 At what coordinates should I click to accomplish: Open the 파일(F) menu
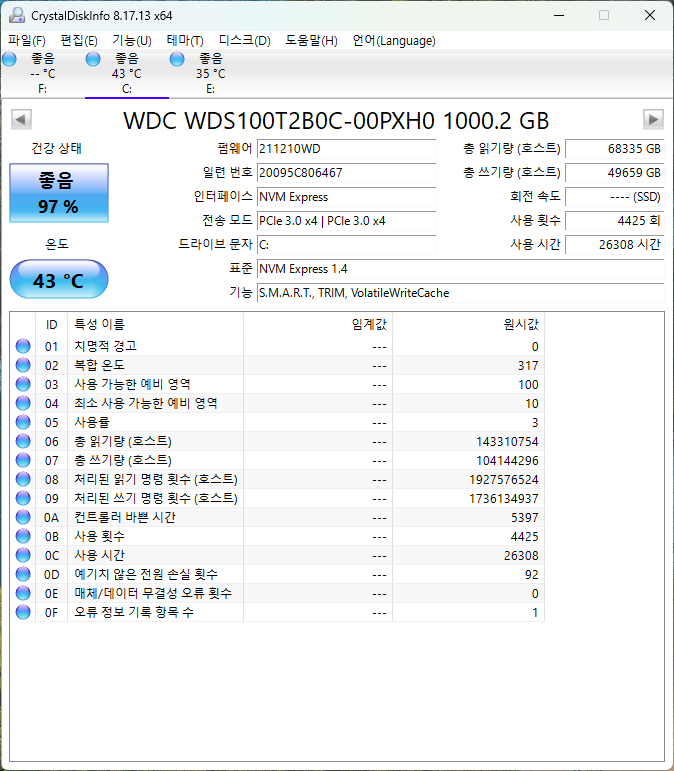(x=27, y=41)
